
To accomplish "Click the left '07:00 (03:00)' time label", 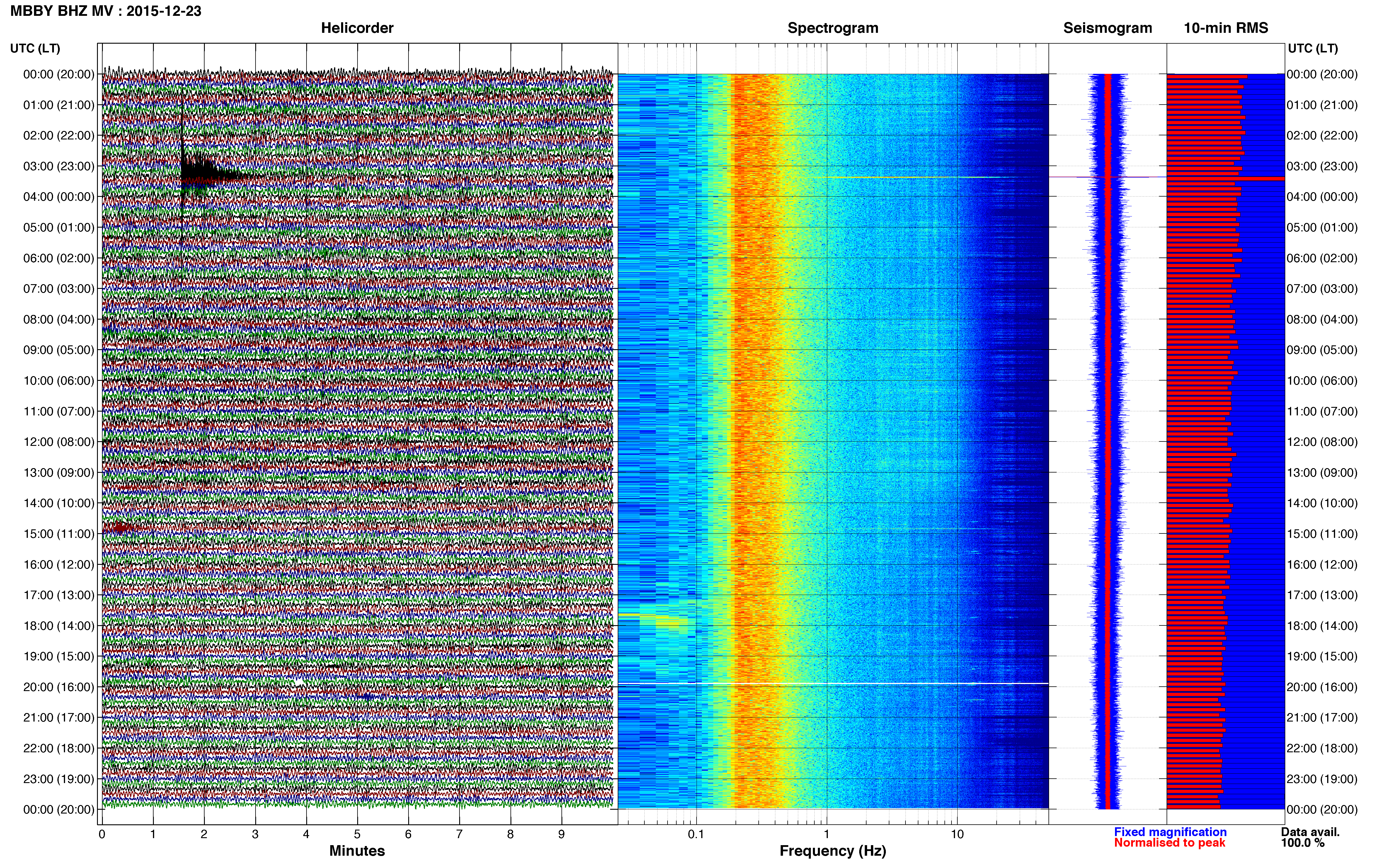I will pos(59,289).
